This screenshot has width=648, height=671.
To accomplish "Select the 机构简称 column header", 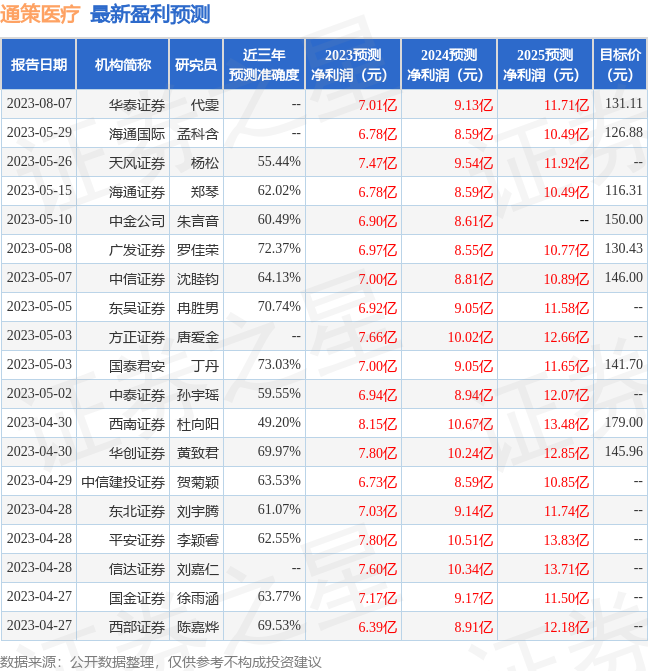I will [x=123, y=65].
